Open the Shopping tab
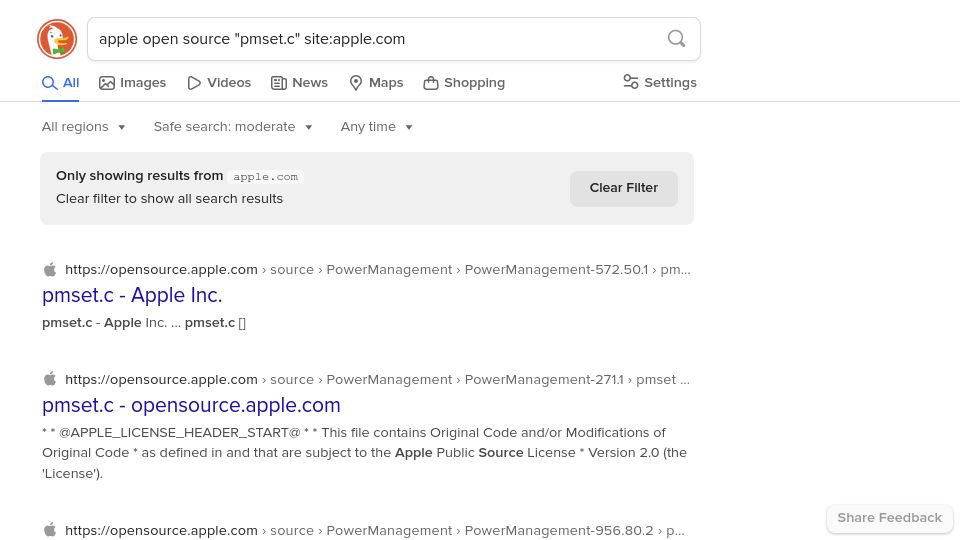The height and width of the screenshot is (540, 960). tap(464, 83)
